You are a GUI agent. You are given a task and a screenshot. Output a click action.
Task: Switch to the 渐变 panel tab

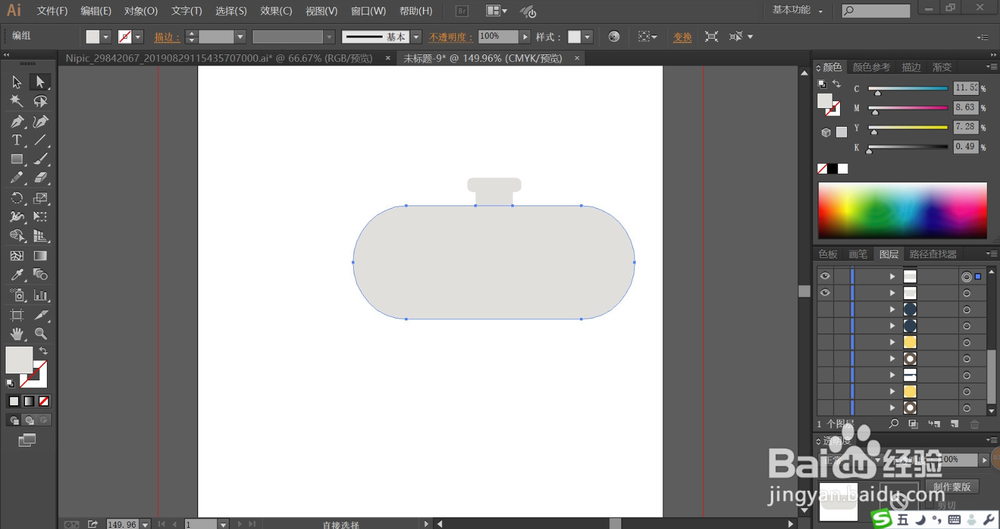point(941,67)
